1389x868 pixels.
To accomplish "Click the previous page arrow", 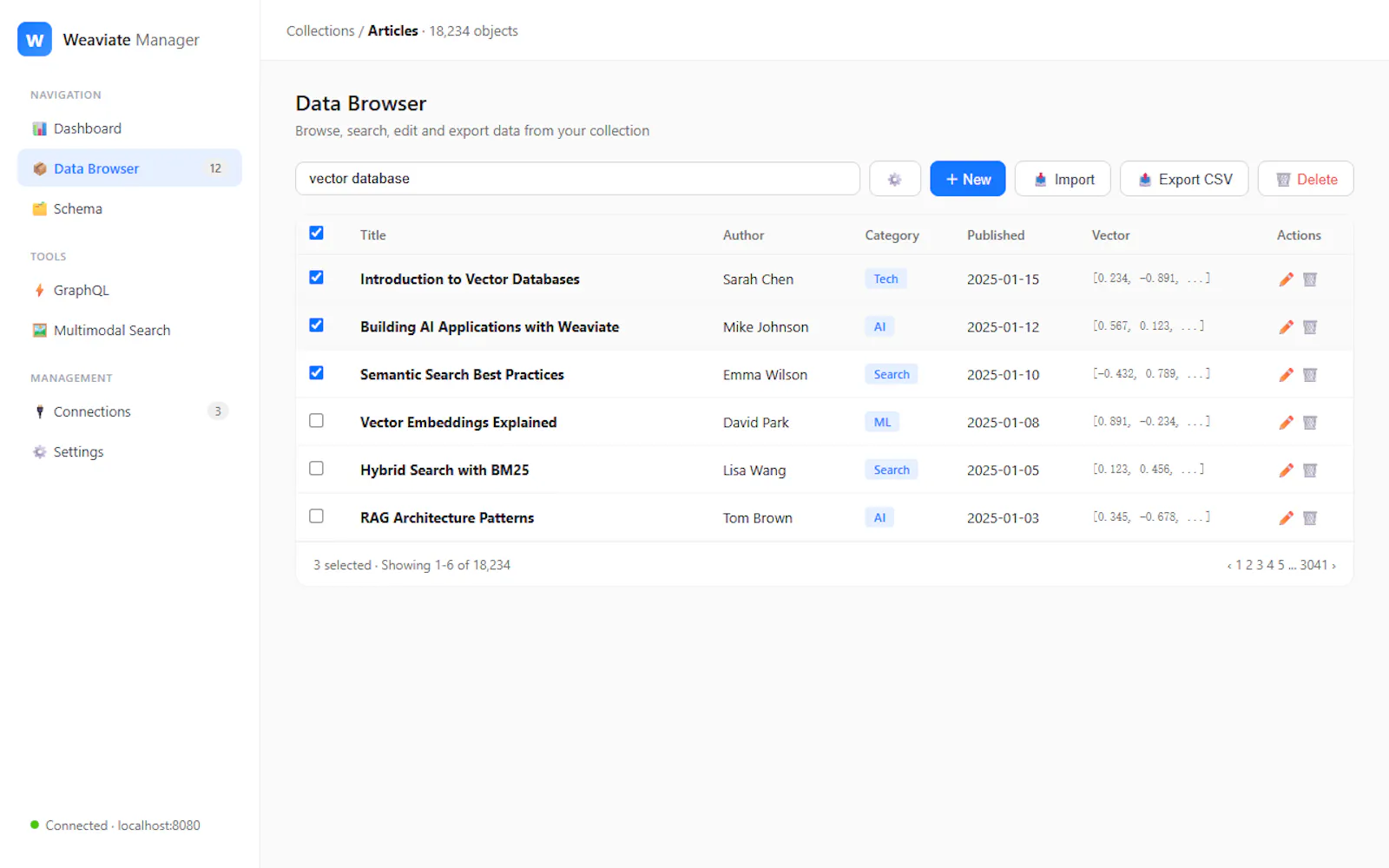I will pyautogui.click(x=1229, y=565).
